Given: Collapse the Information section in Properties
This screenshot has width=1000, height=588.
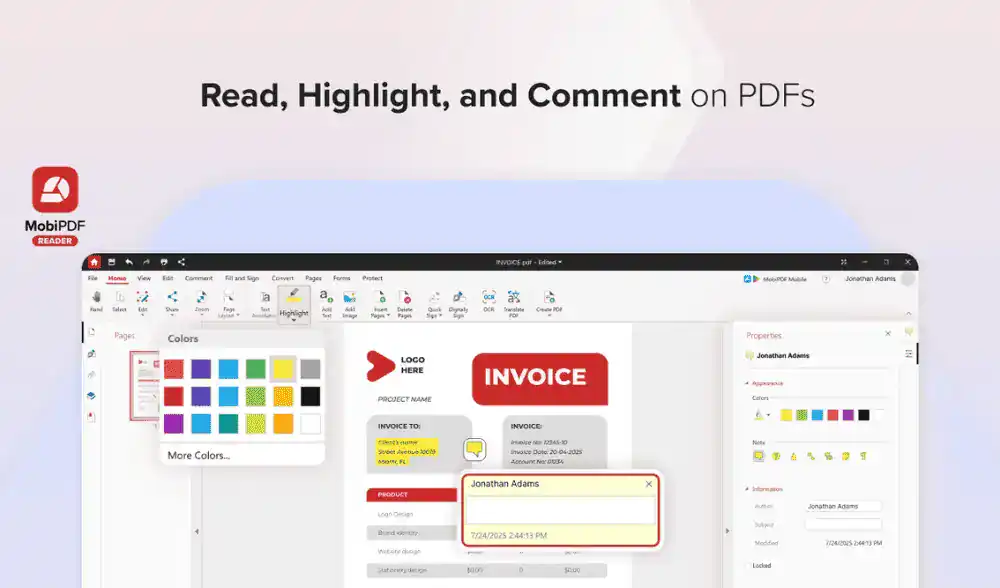Looking at the screenshot, I should click(x=746, y=489).
